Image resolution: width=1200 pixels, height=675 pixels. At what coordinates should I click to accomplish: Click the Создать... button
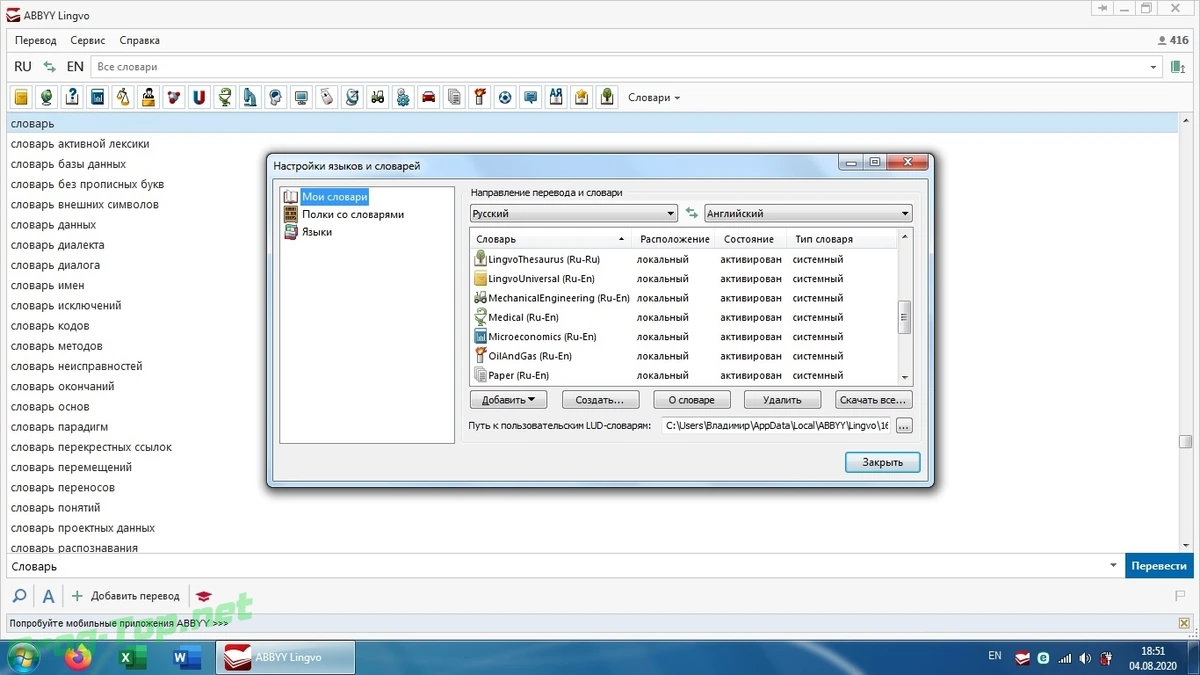(x=600, y=400)
